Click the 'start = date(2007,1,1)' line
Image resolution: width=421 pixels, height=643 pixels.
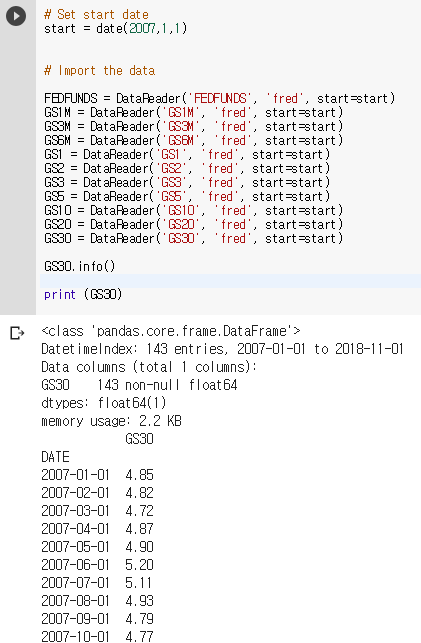pos(116,29)
